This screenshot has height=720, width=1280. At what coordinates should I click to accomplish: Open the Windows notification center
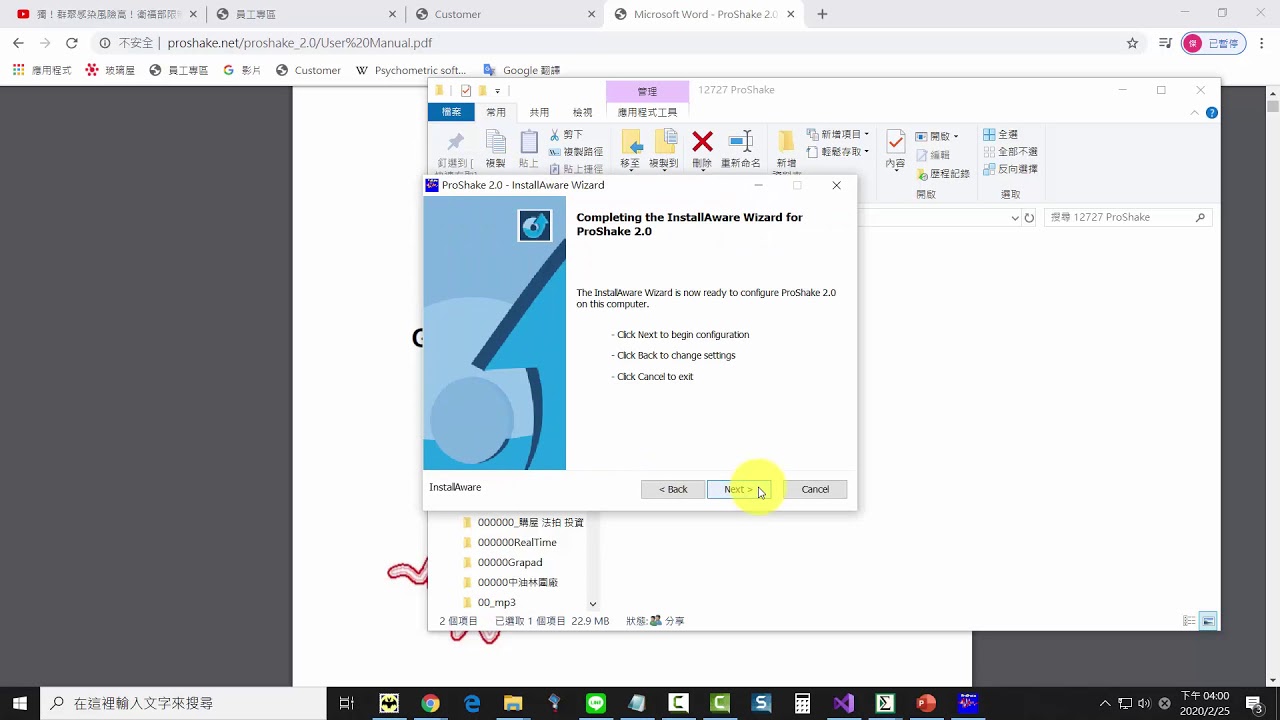pyautogui.click(x=1254, y=703)
